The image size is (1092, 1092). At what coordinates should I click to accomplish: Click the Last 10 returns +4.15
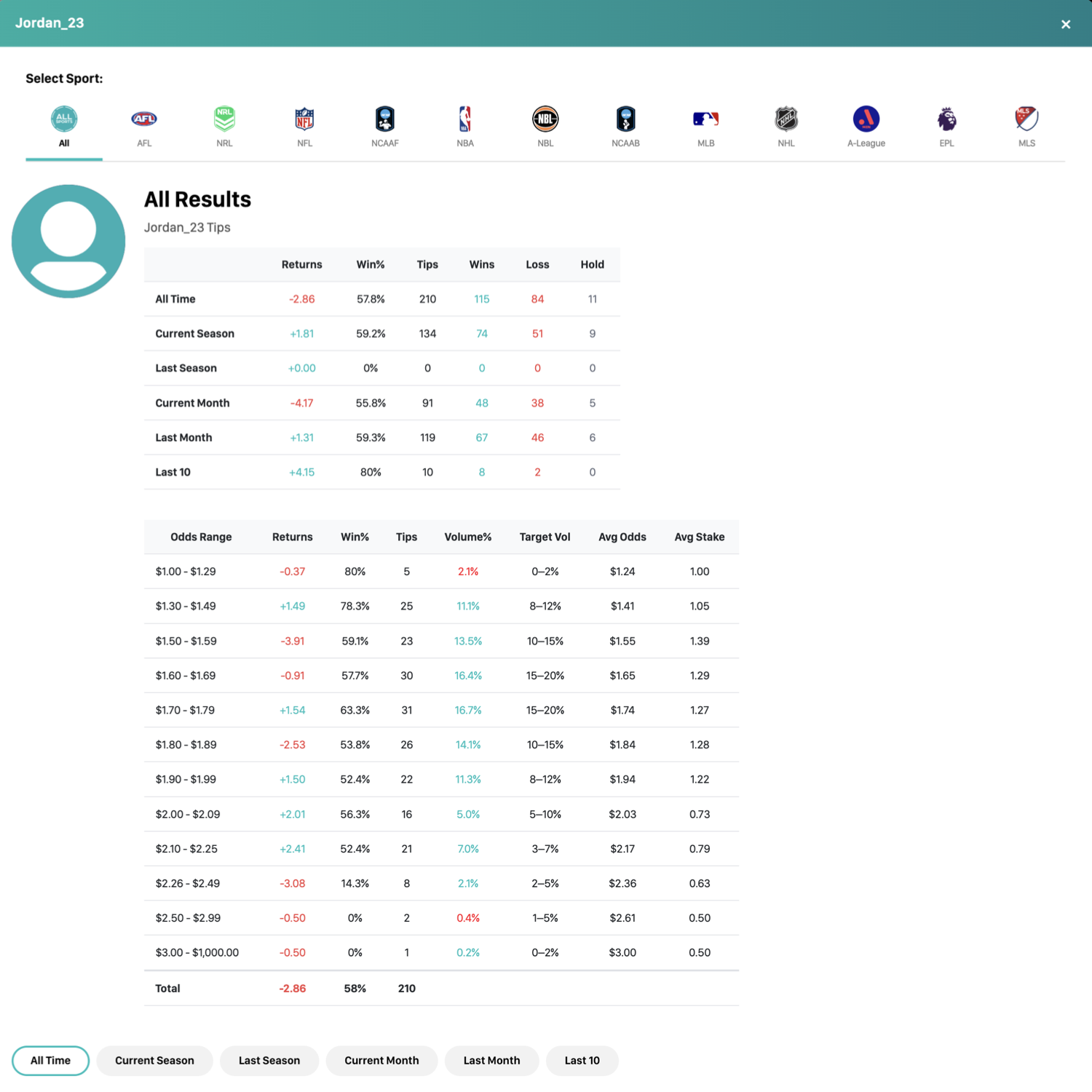(301, 472)
